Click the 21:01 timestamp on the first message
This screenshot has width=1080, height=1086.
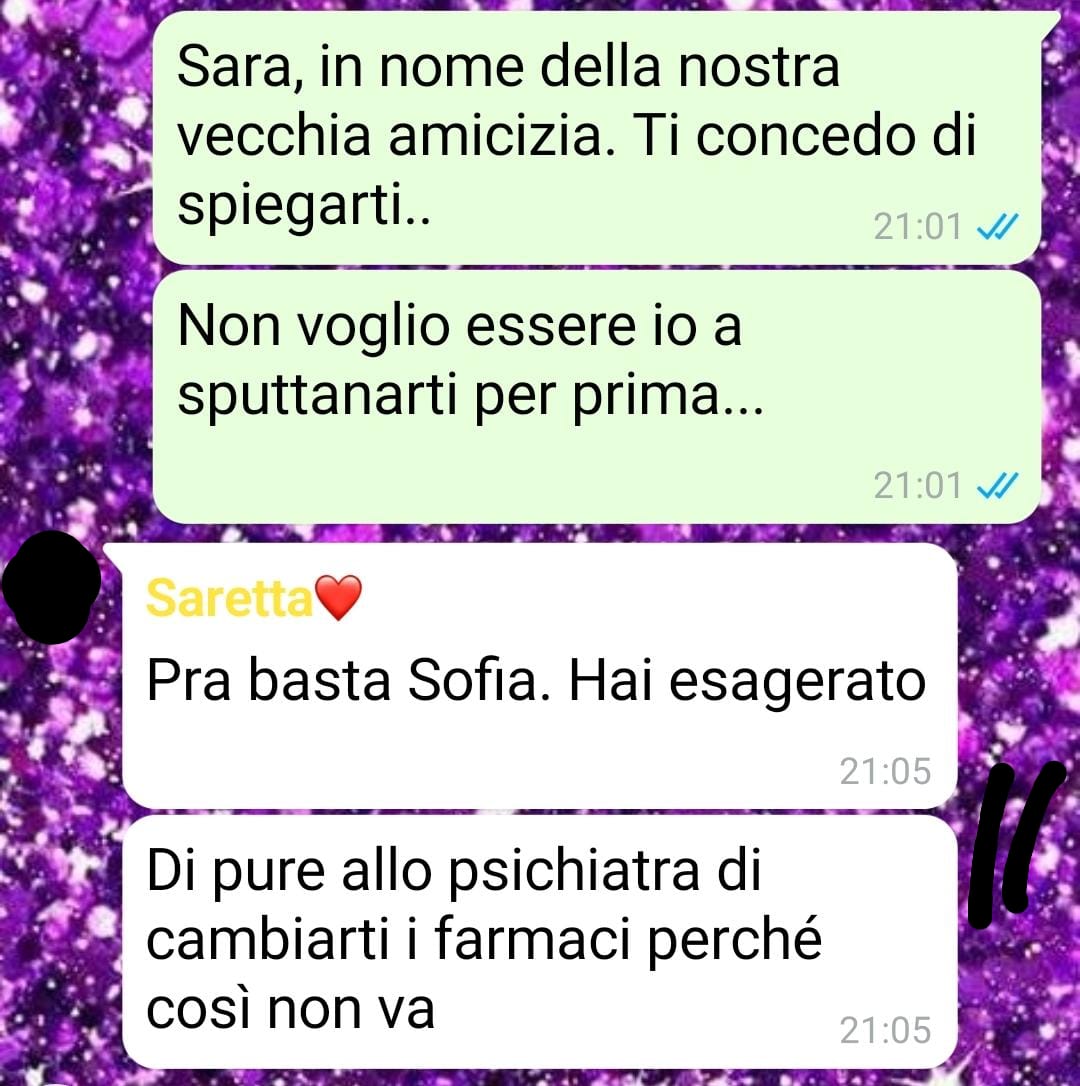[x=918, y=226]
